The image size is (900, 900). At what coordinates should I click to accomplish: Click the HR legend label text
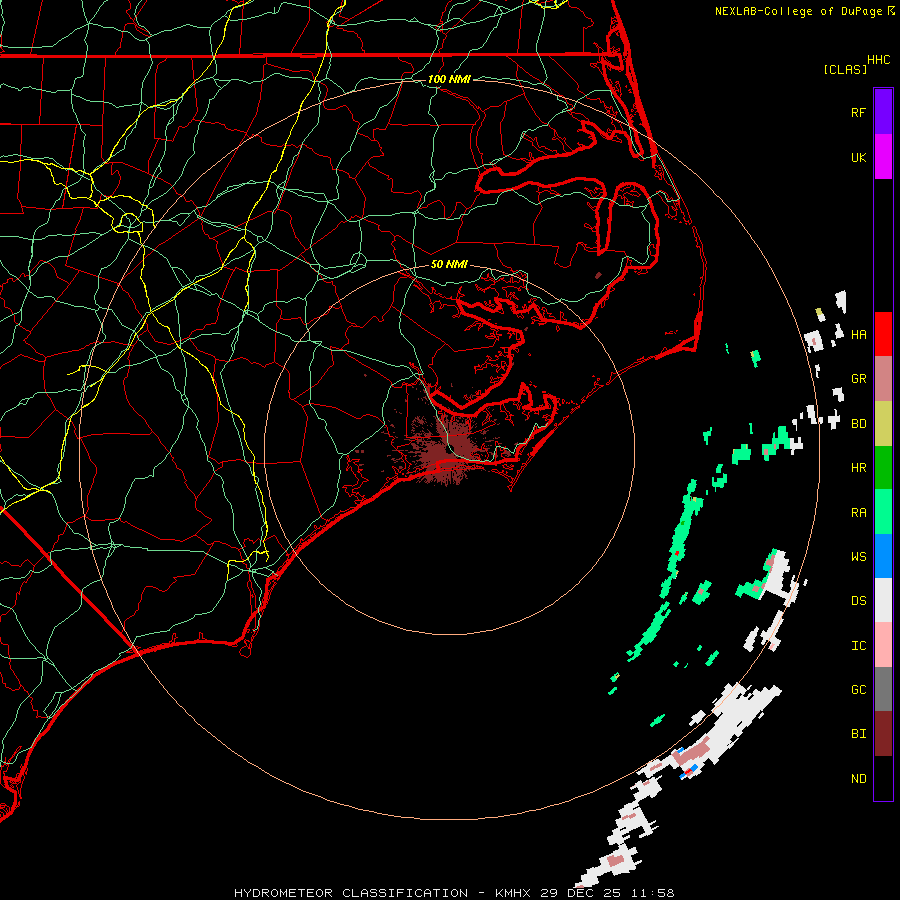tap(859, 468)
